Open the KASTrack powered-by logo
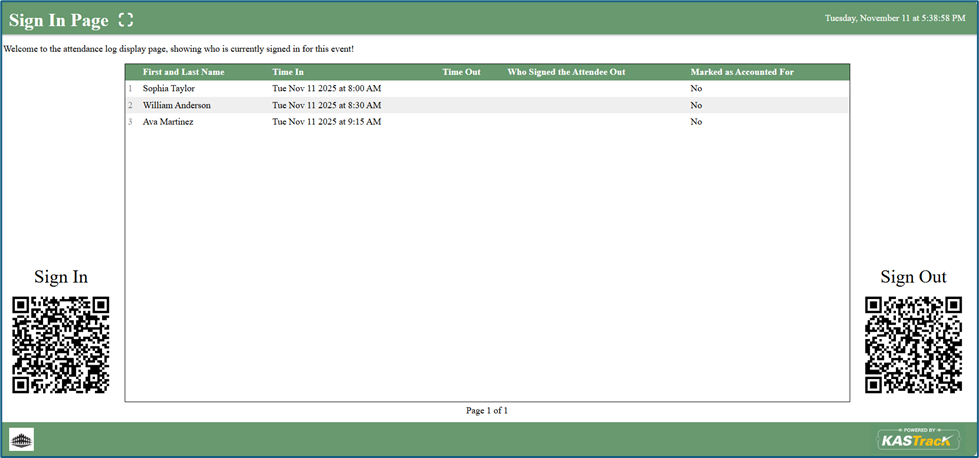Screen dimensions: 979x458 pyautogui.click(x=918, y=439)
